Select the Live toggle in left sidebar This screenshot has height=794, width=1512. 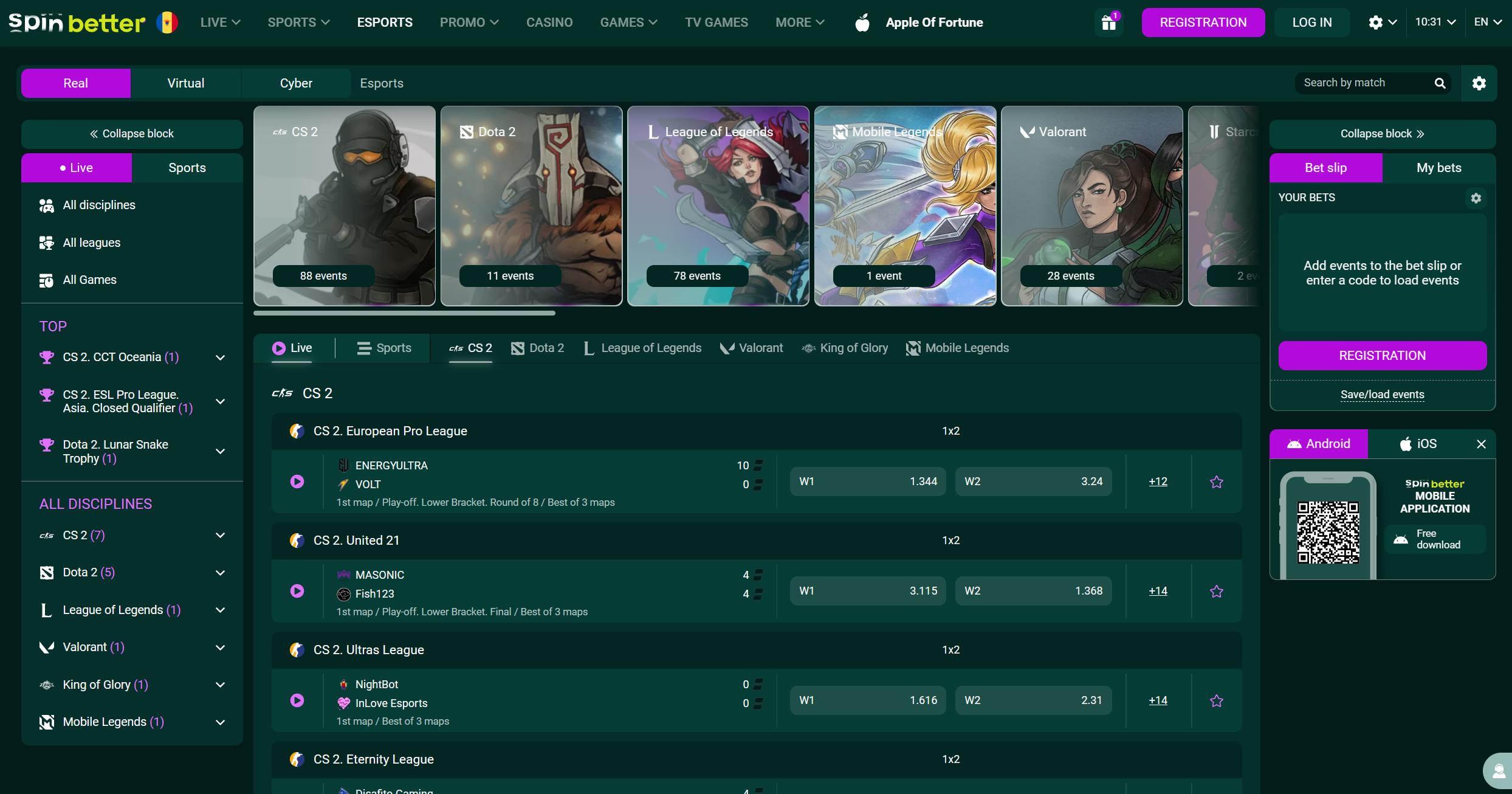pos(77,168)
